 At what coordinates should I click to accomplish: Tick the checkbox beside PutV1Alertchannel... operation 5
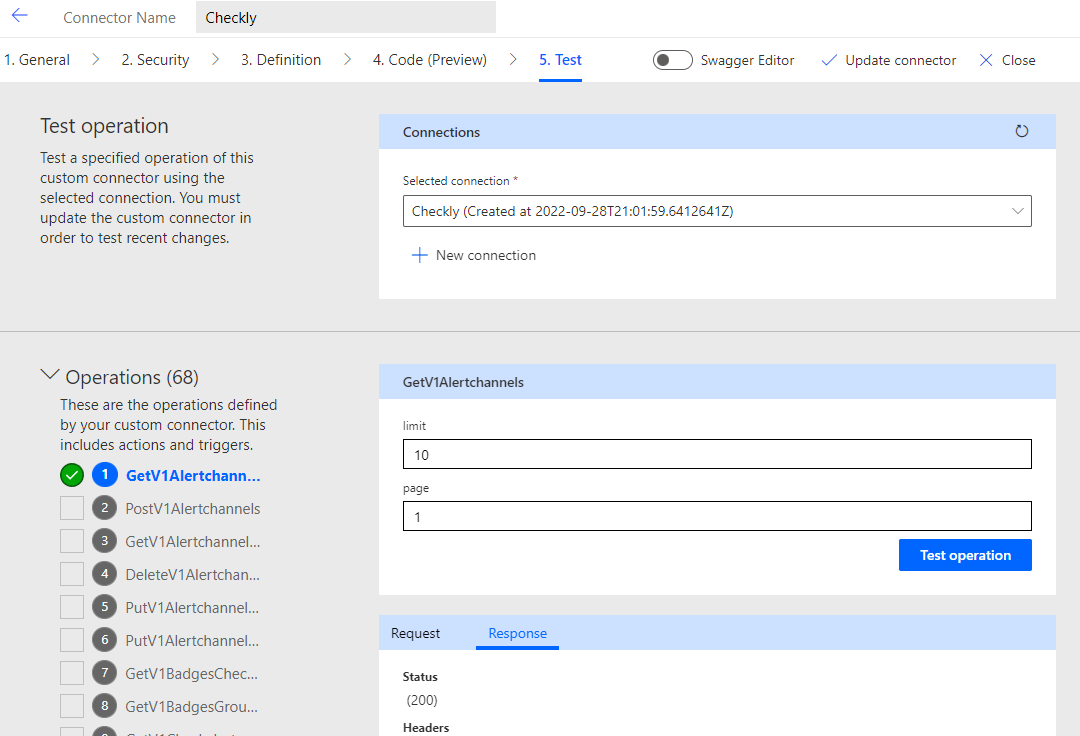(72, 607)
